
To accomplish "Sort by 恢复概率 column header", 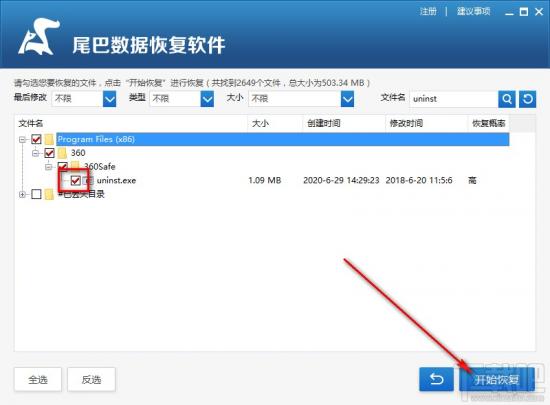I will click(x=489, y=123).
